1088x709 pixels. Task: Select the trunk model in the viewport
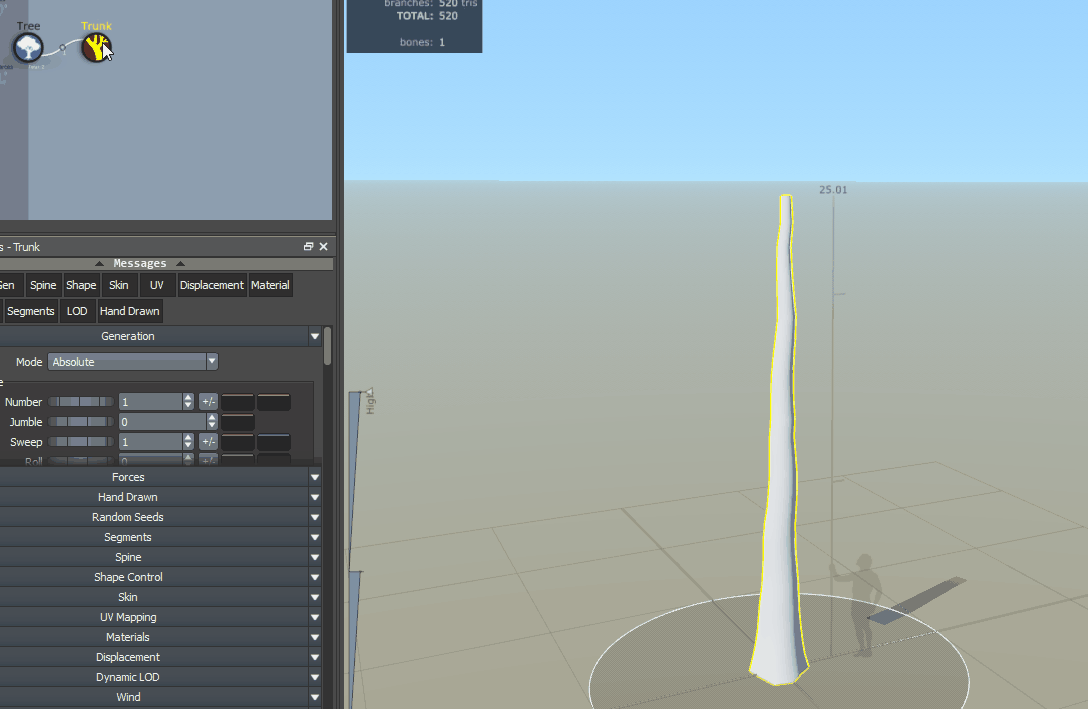pos(781,444)
